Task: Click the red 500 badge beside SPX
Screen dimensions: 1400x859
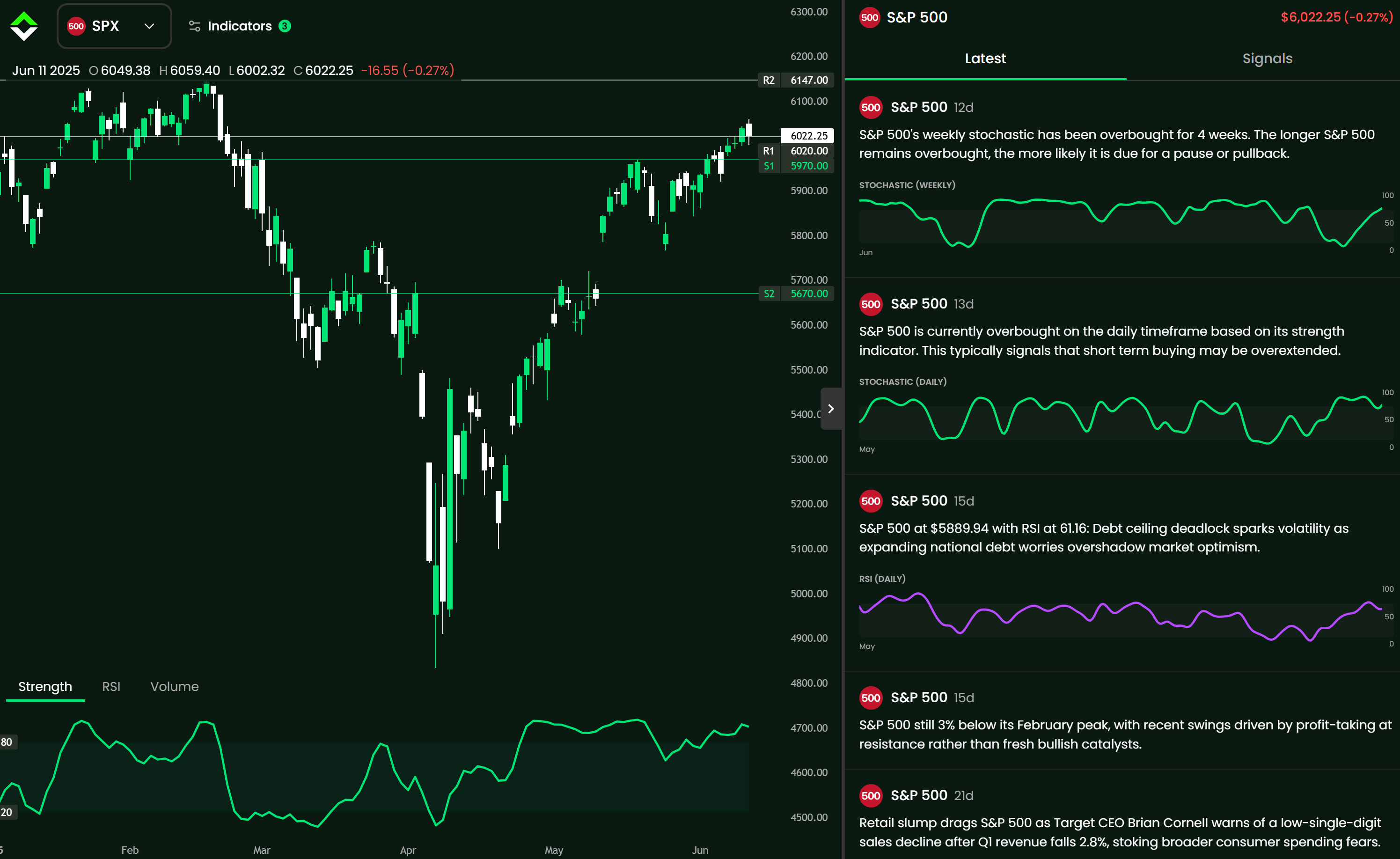Action: [x=76, y=26]
